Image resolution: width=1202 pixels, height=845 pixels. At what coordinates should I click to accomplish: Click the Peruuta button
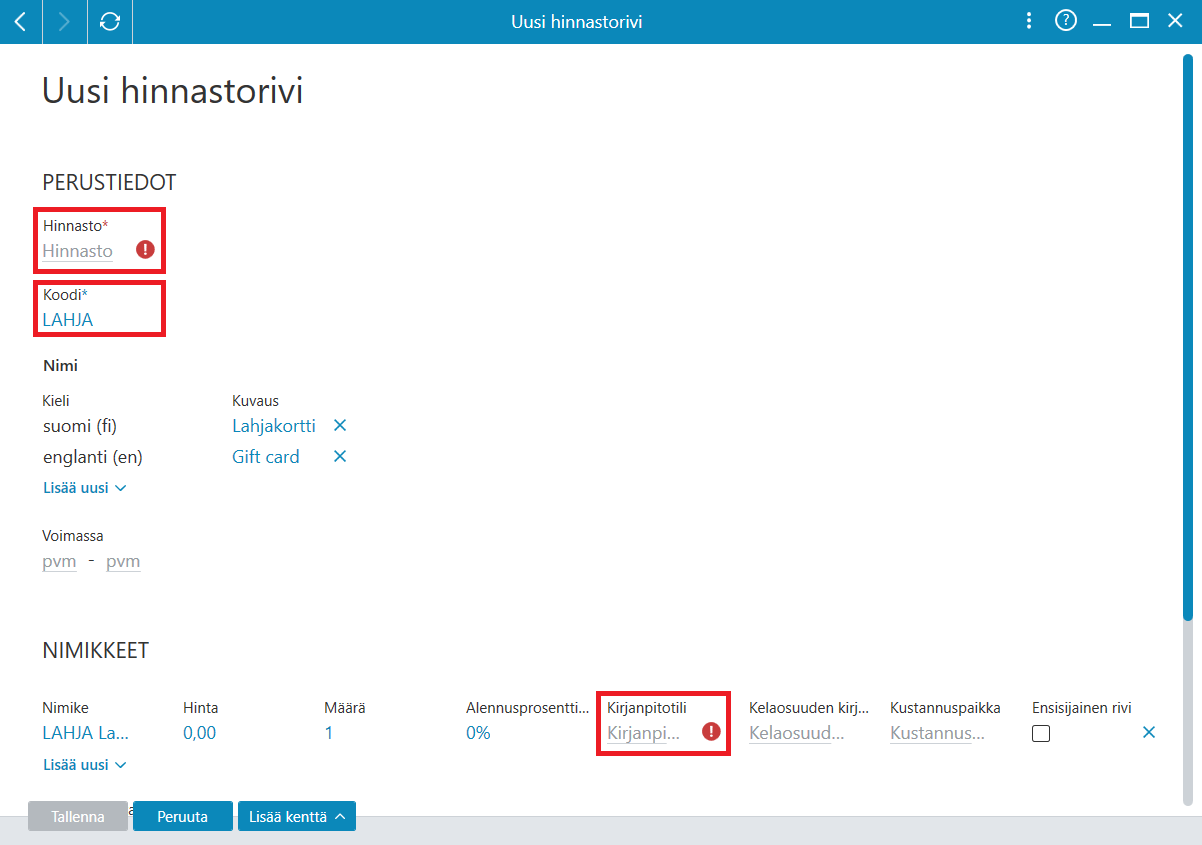coord(183,816)
